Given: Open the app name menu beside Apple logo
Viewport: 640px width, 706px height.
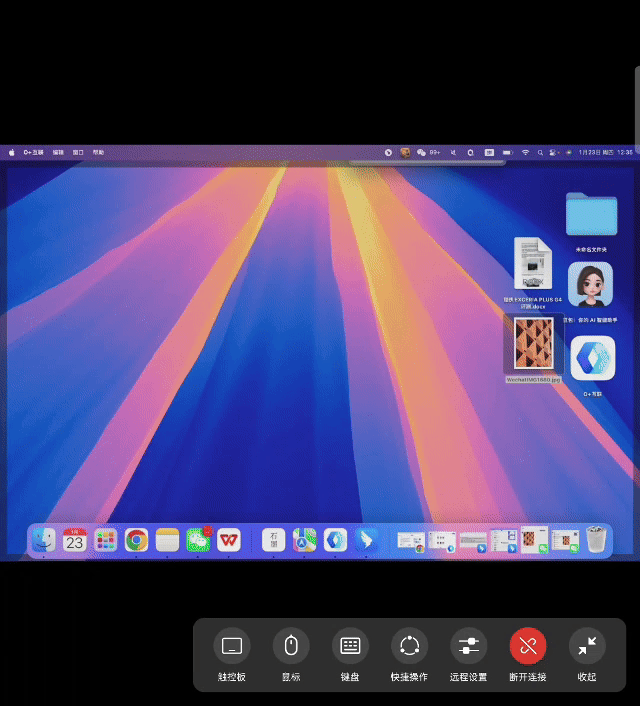Looking at the screenshot, I should [x=33, y=153].
